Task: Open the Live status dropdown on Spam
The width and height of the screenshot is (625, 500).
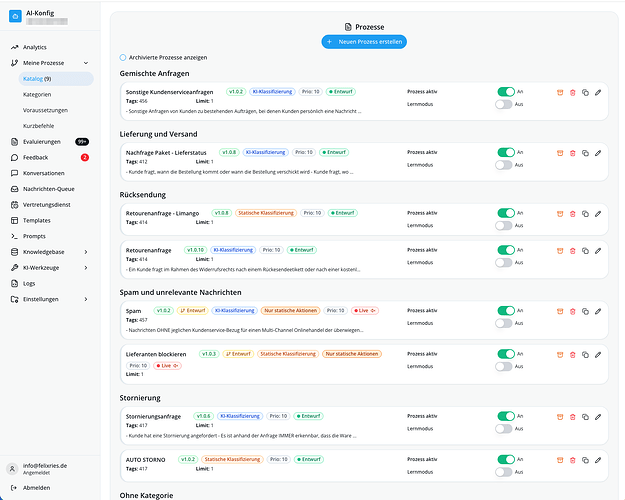Action: 365,311
